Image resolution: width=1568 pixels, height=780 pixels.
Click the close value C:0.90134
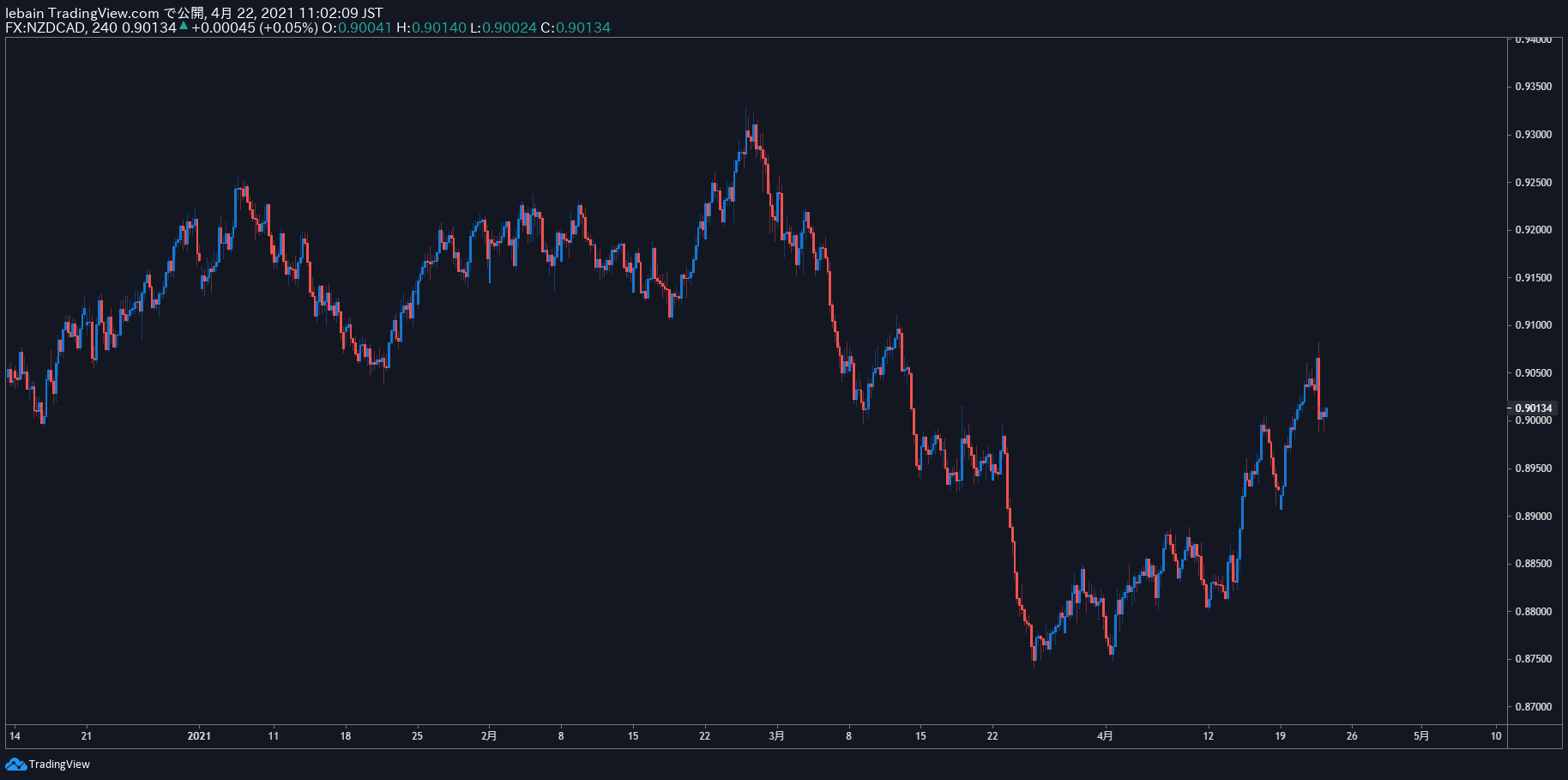click(x=576, y=27)
